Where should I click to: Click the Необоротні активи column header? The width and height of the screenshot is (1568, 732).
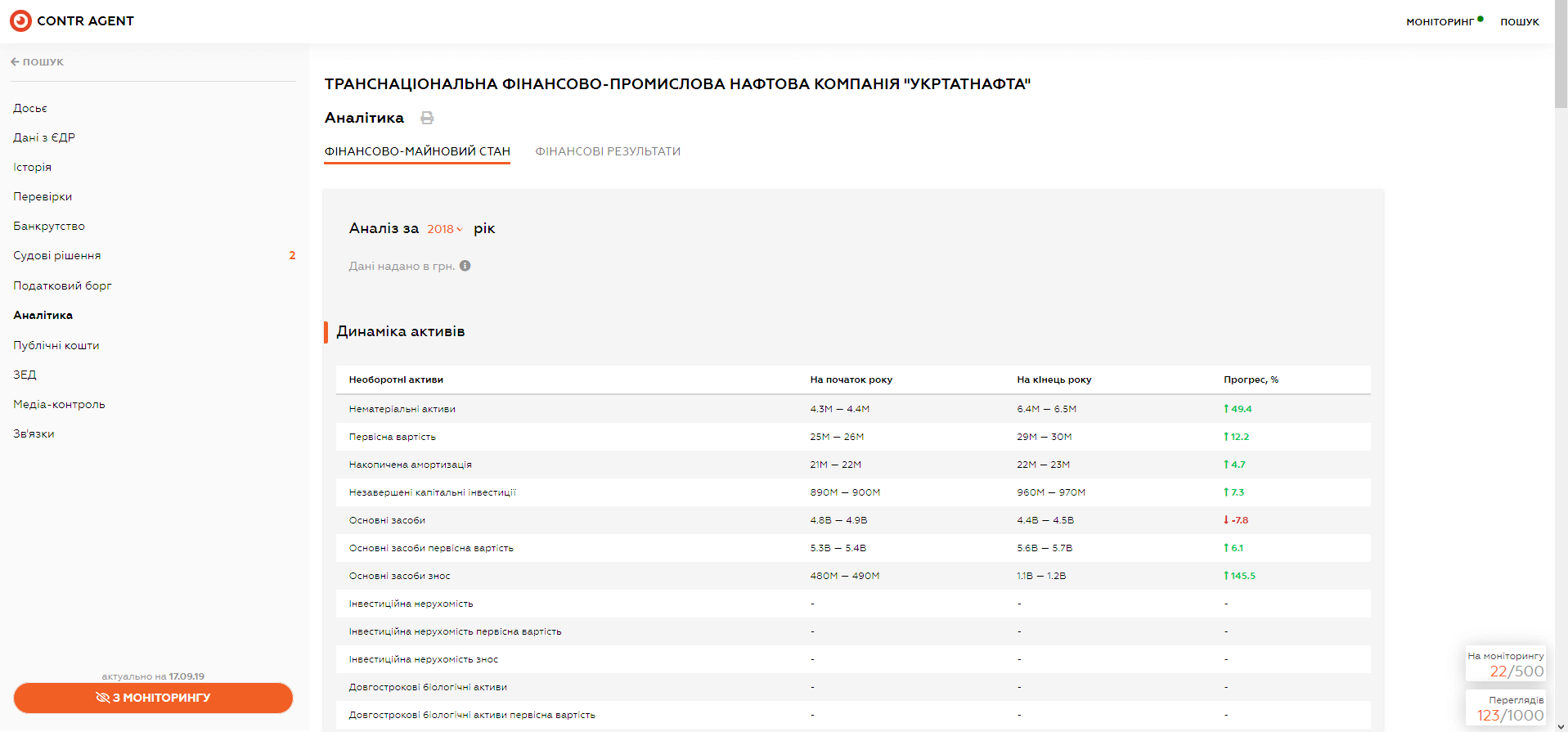[396, 379]
